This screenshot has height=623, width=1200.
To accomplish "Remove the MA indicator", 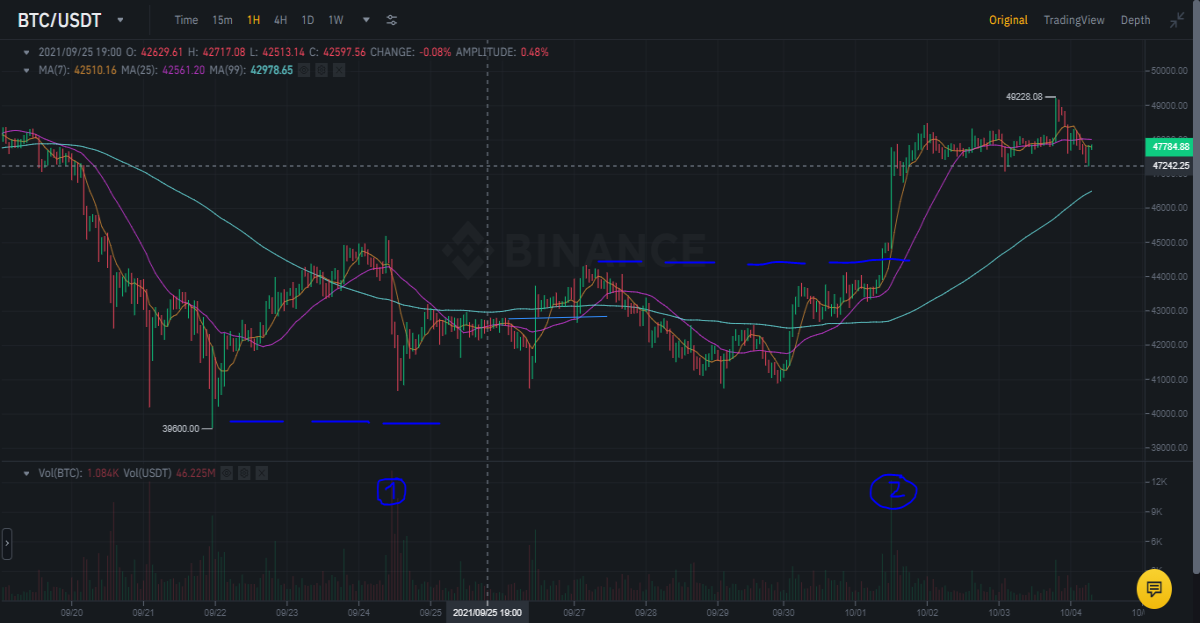I will pos(339,70).
